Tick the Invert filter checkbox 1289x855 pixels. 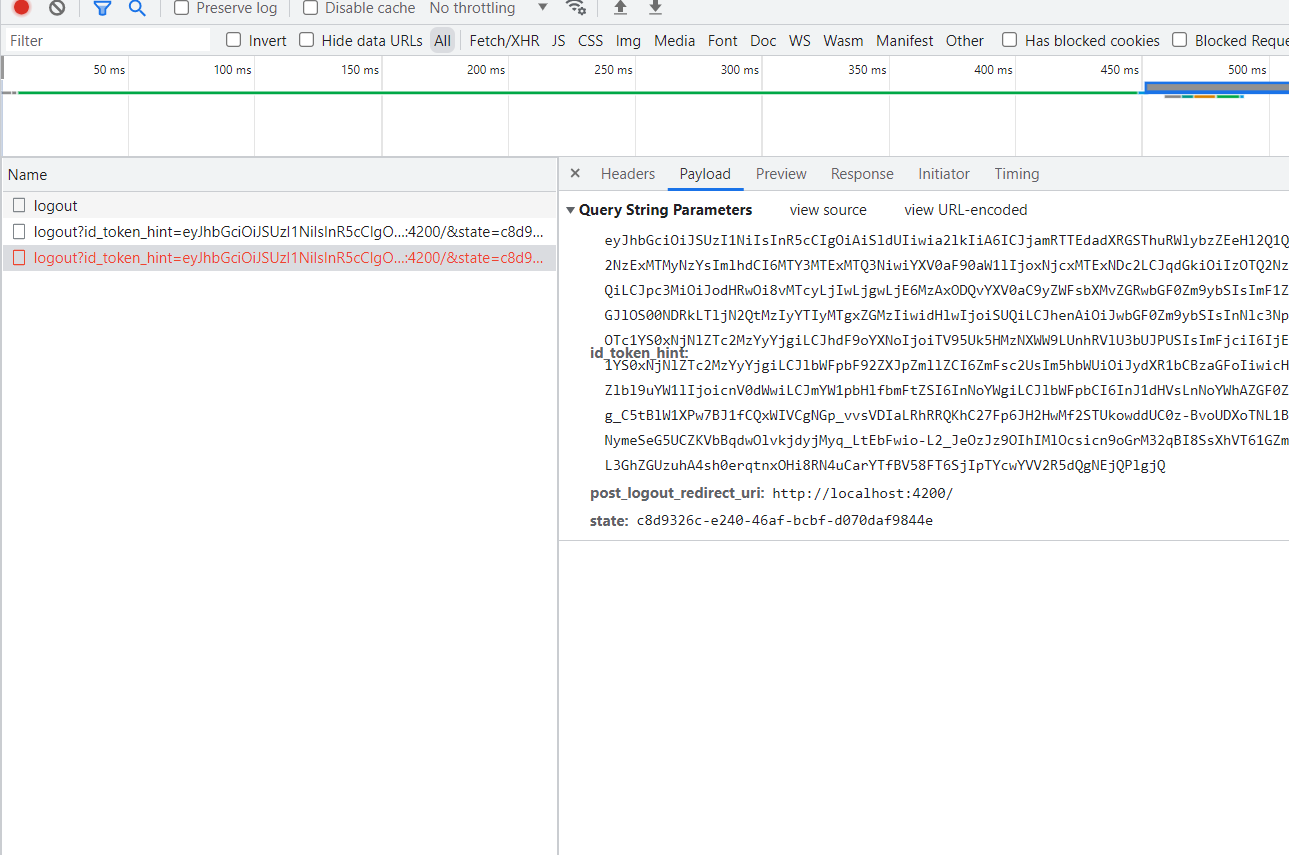(x=234, y=40)
